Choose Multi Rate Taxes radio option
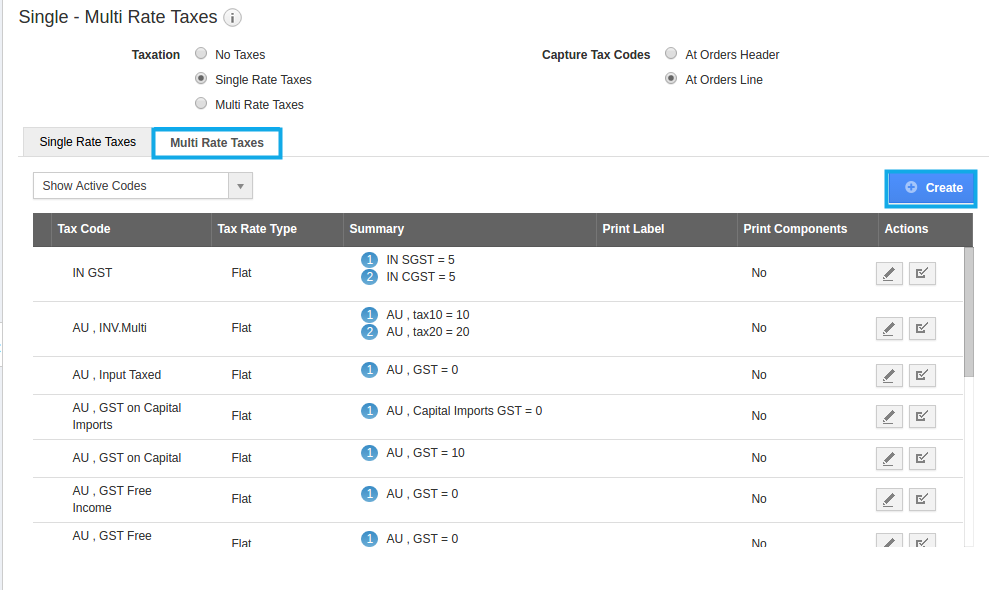996x590 pixels. coord(201,104)
